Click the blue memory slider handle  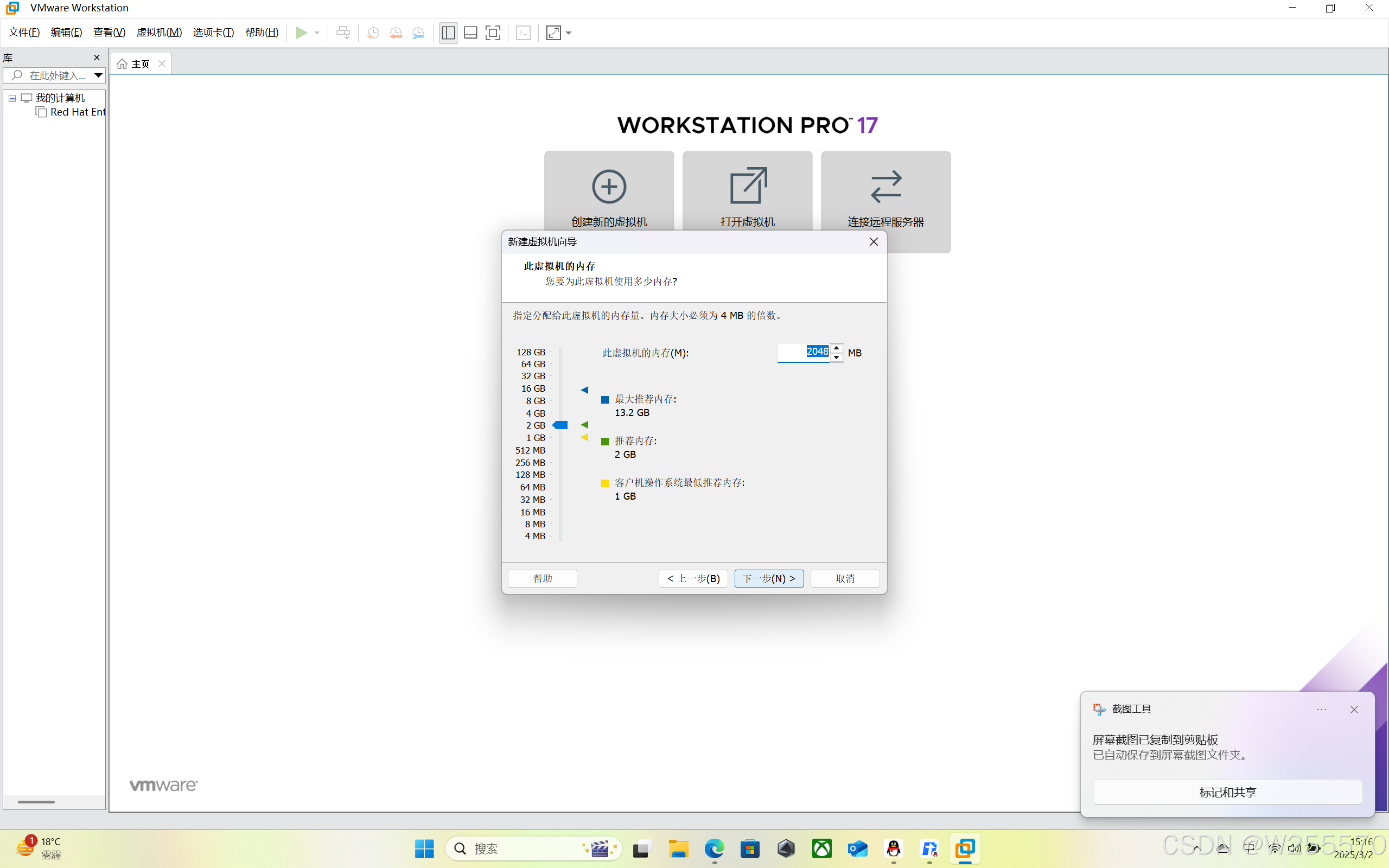point(560,425)
